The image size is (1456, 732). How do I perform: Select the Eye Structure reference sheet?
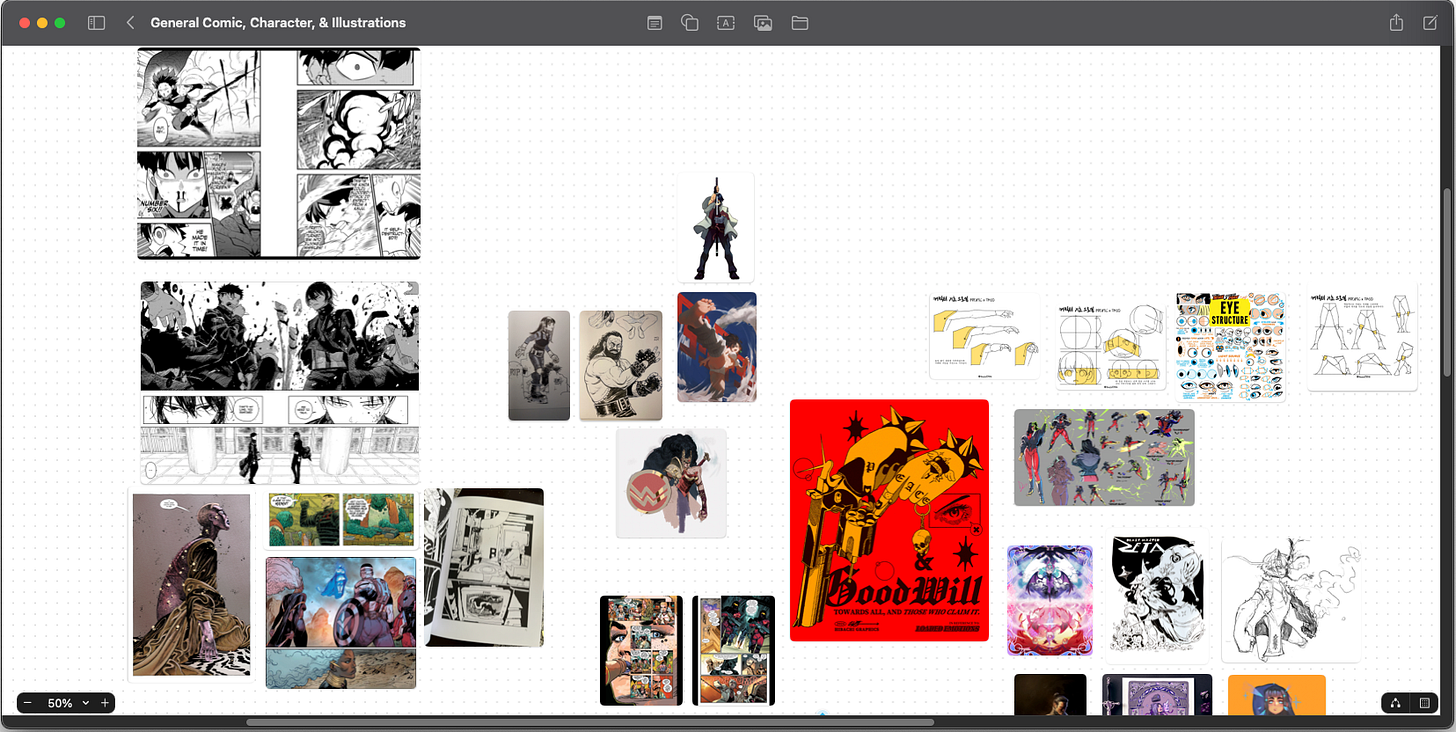point(1230,347)
